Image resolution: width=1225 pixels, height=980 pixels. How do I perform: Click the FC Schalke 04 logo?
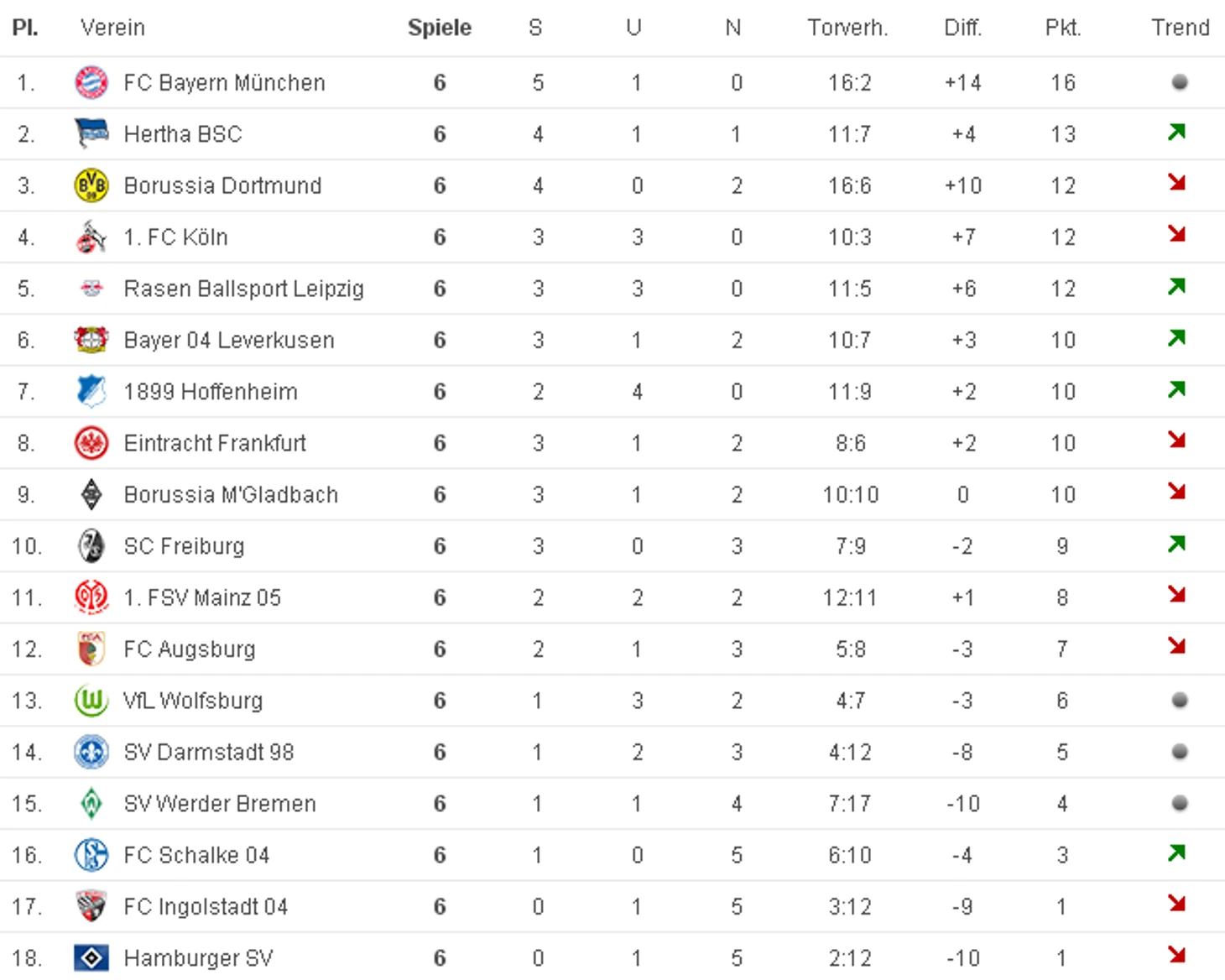pyautogui.click(x=91, y=855)
